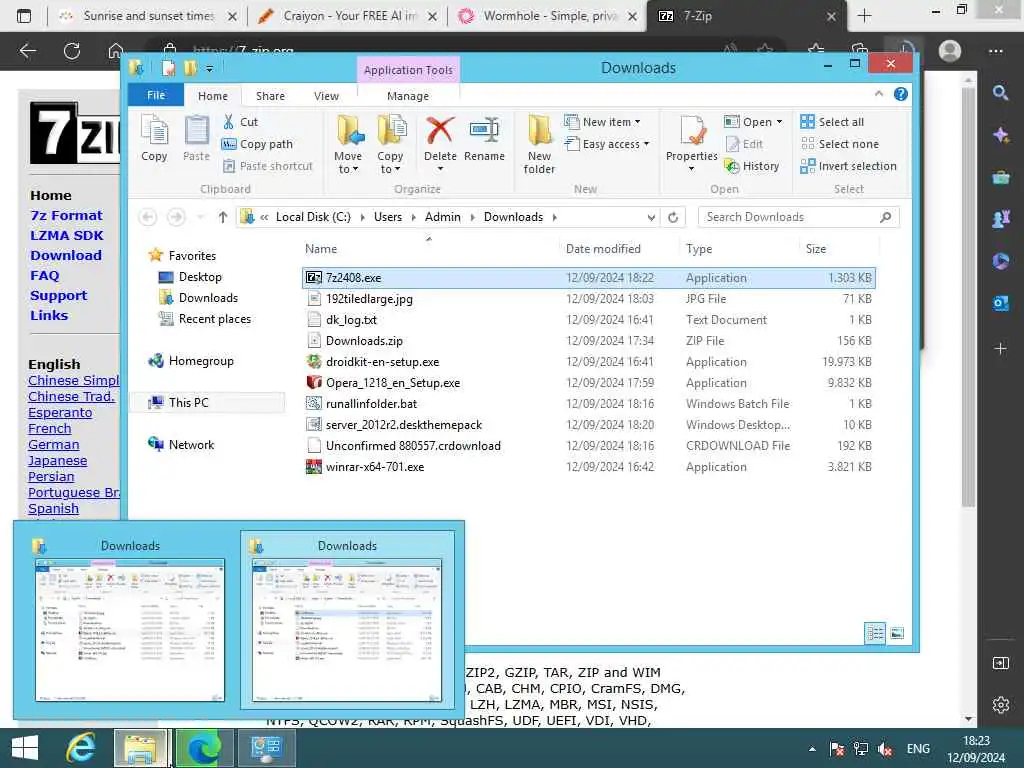Expand the address bar history dropdown
Screen dimensions: 1024x768
[x=651, y=217]
